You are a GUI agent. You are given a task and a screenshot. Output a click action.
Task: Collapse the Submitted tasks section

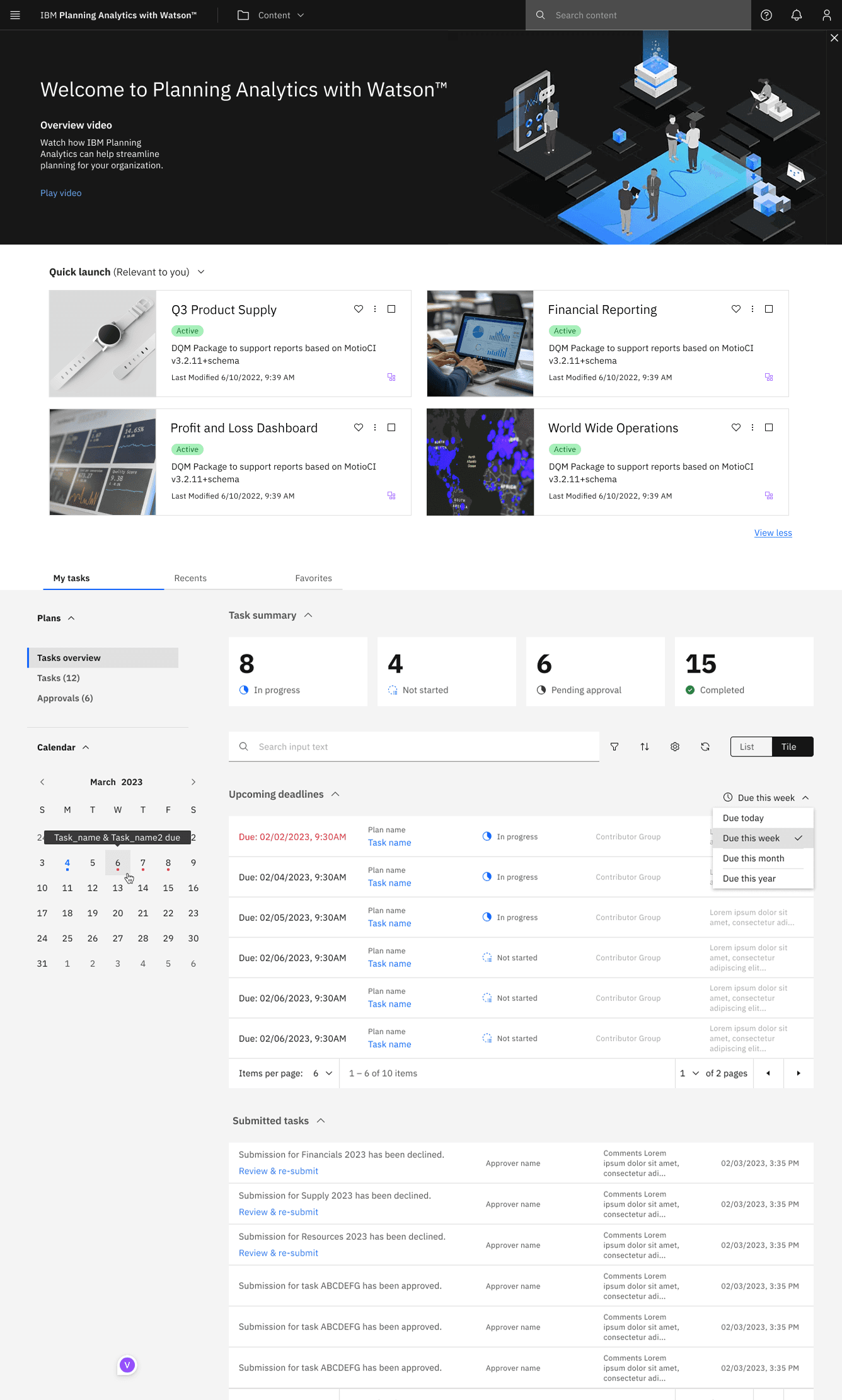click(321, 1121)
